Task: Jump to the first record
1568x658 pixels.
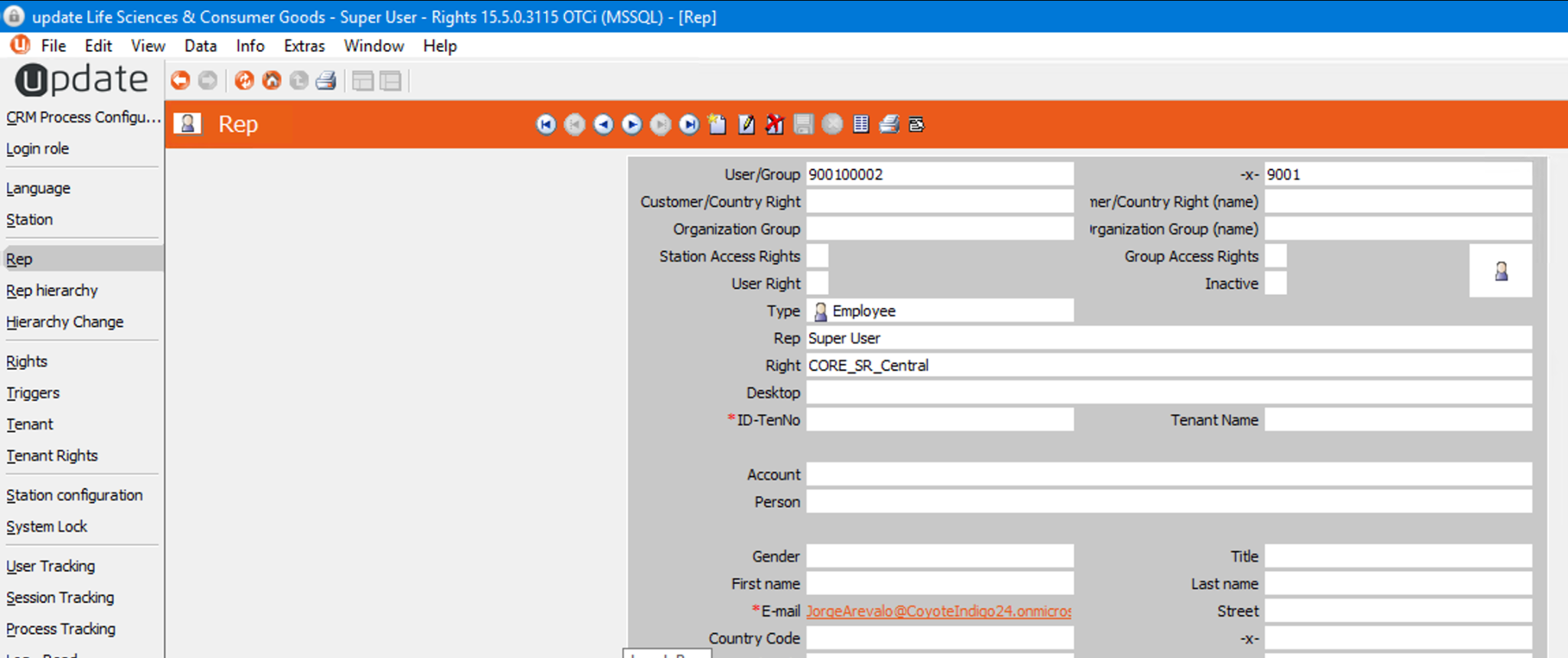Action: pos(546,124)
